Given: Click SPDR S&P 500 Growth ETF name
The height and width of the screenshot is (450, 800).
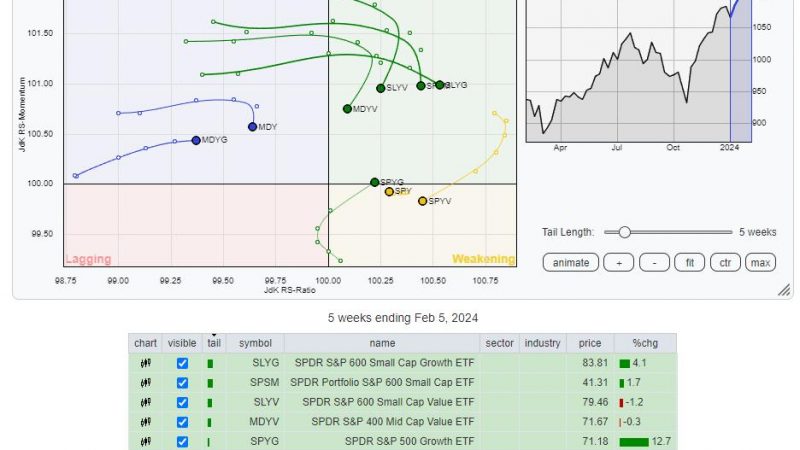Looking at the screenshot, I should pyautogui.click(x=410, y=441).
